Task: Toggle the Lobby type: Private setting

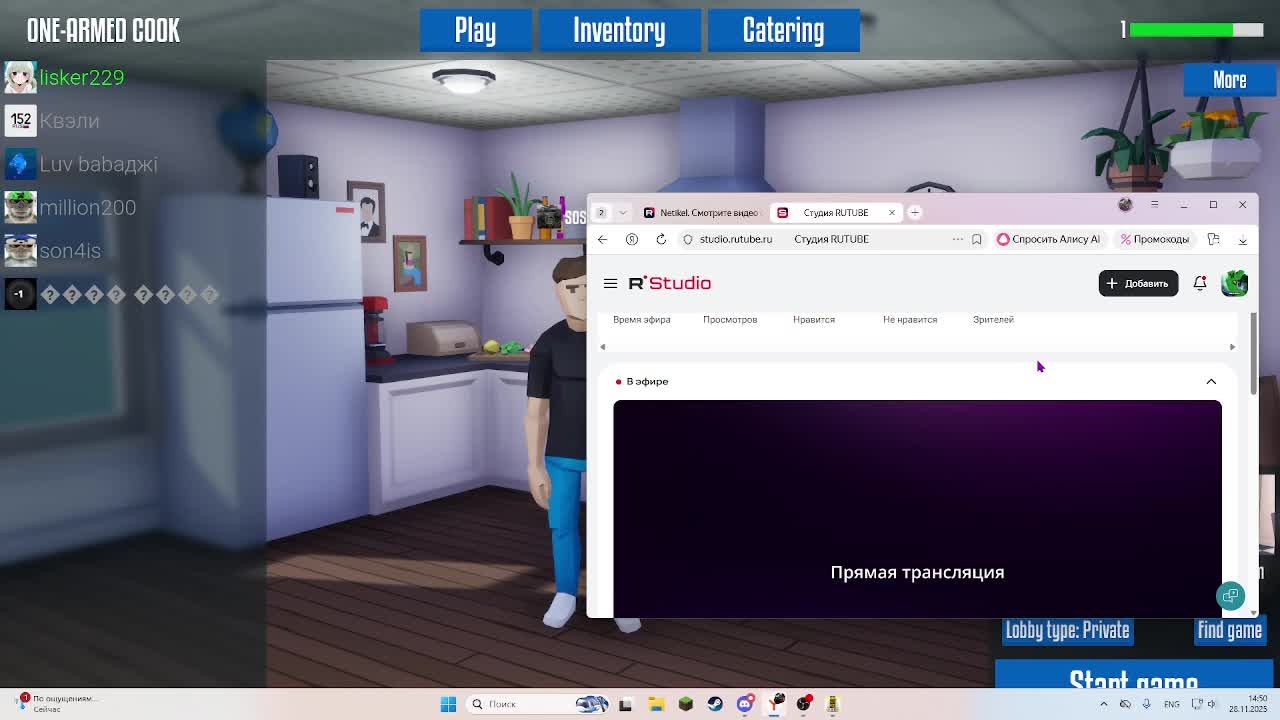Action: click(x=1067, y=630)
